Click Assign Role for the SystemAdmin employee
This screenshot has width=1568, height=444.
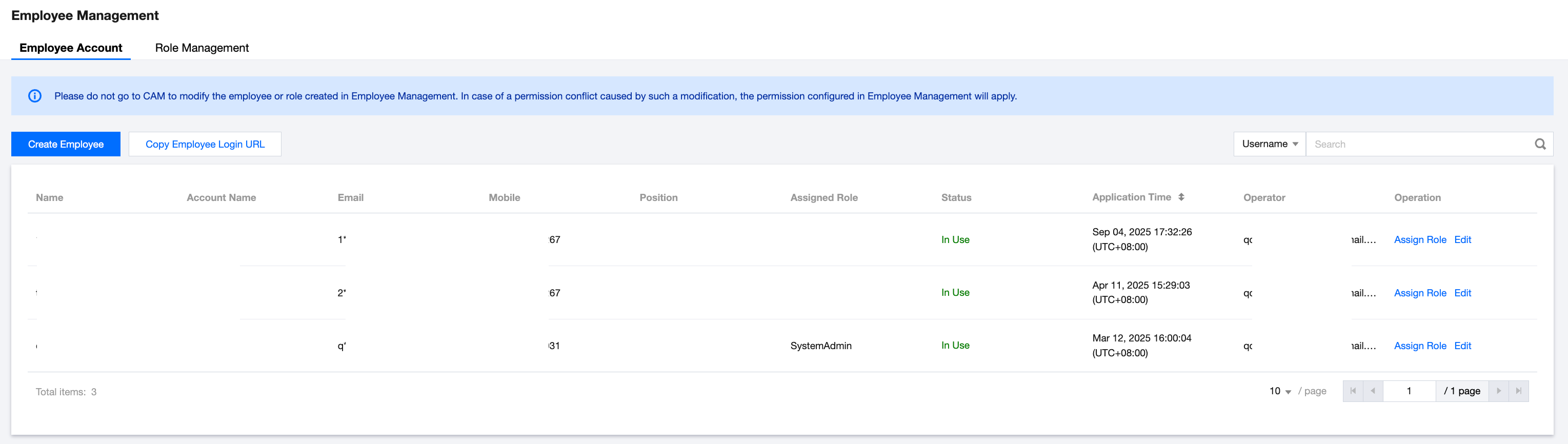point(1419,346)
